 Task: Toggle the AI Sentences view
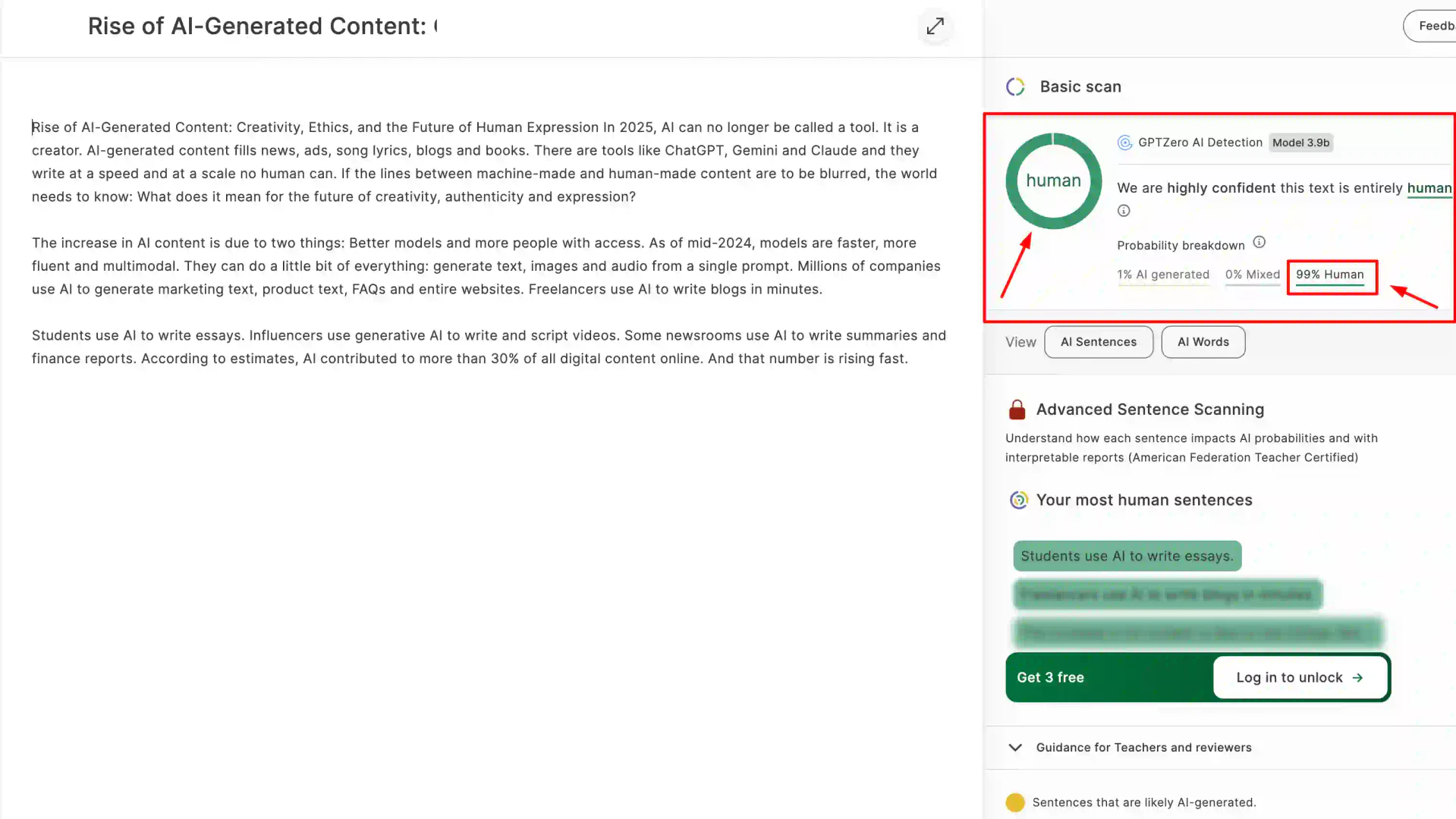point(1098,342)
